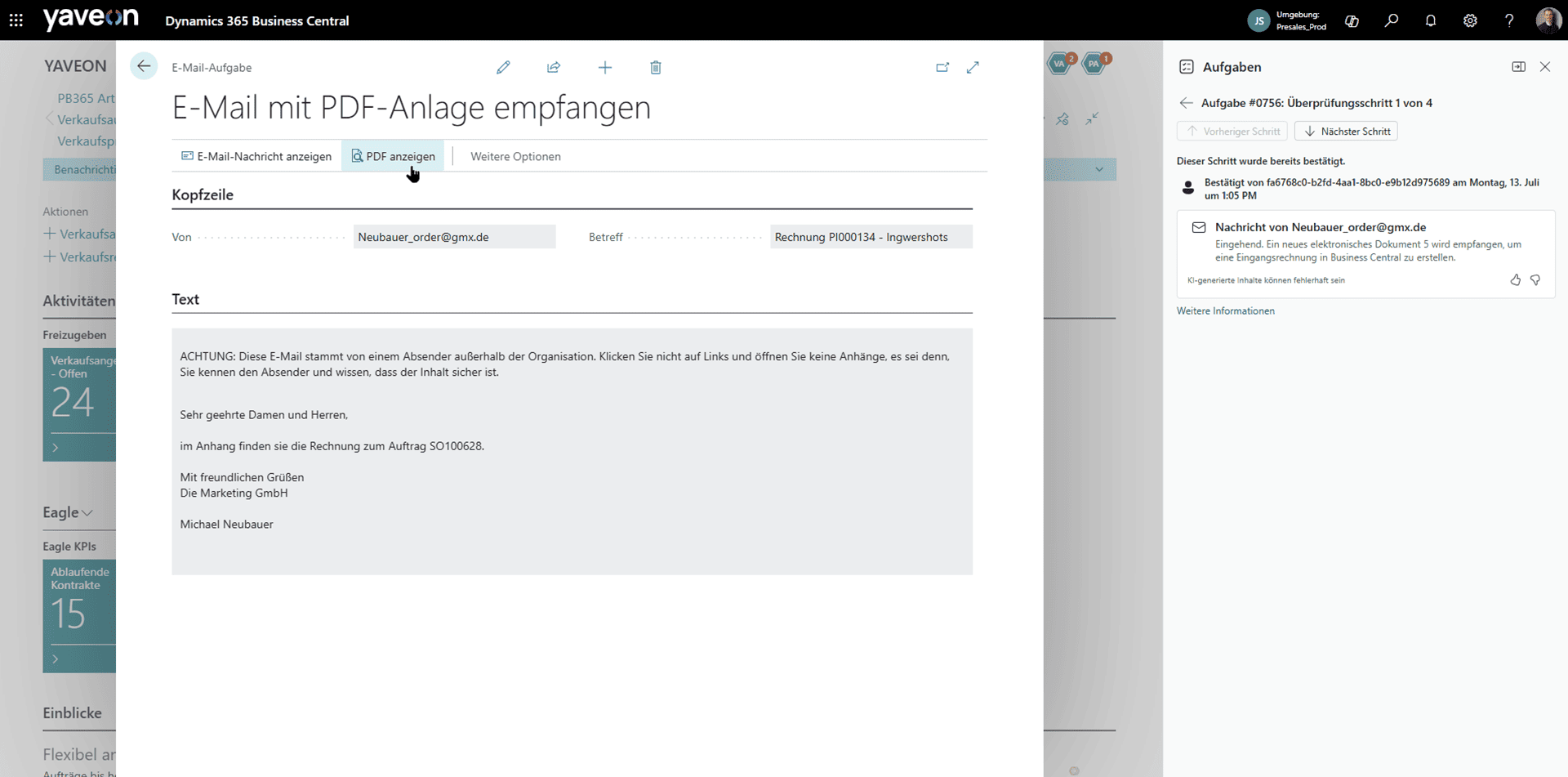Click the Von field with sender address
Viewport: 1568px width, 777px height.
454,237
